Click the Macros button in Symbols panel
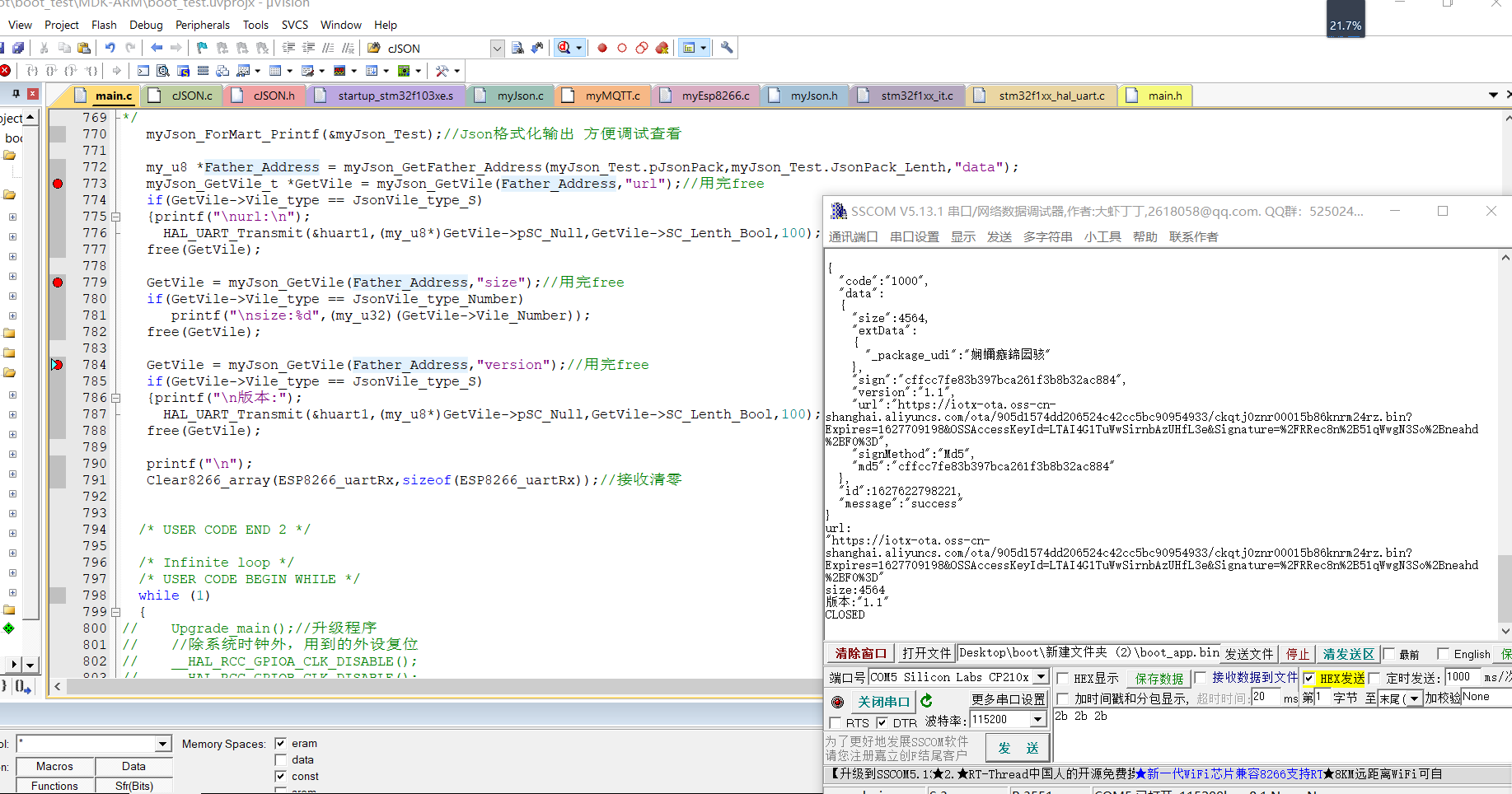The height and width of the screenshot is (794, 1512). [54, 767]
